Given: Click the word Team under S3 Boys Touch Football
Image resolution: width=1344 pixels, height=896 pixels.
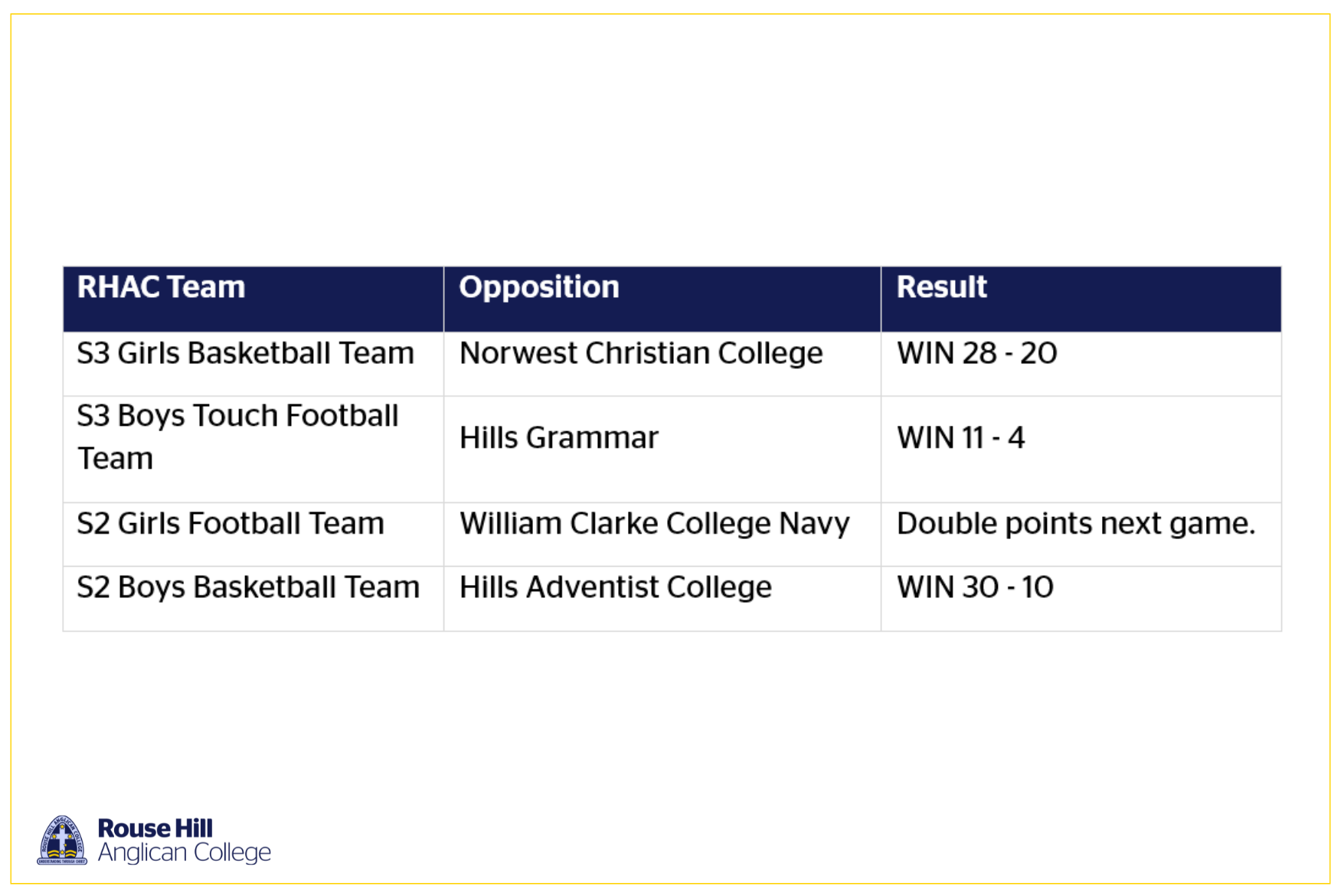Looking at the screenshot, I should coord(115,458).
